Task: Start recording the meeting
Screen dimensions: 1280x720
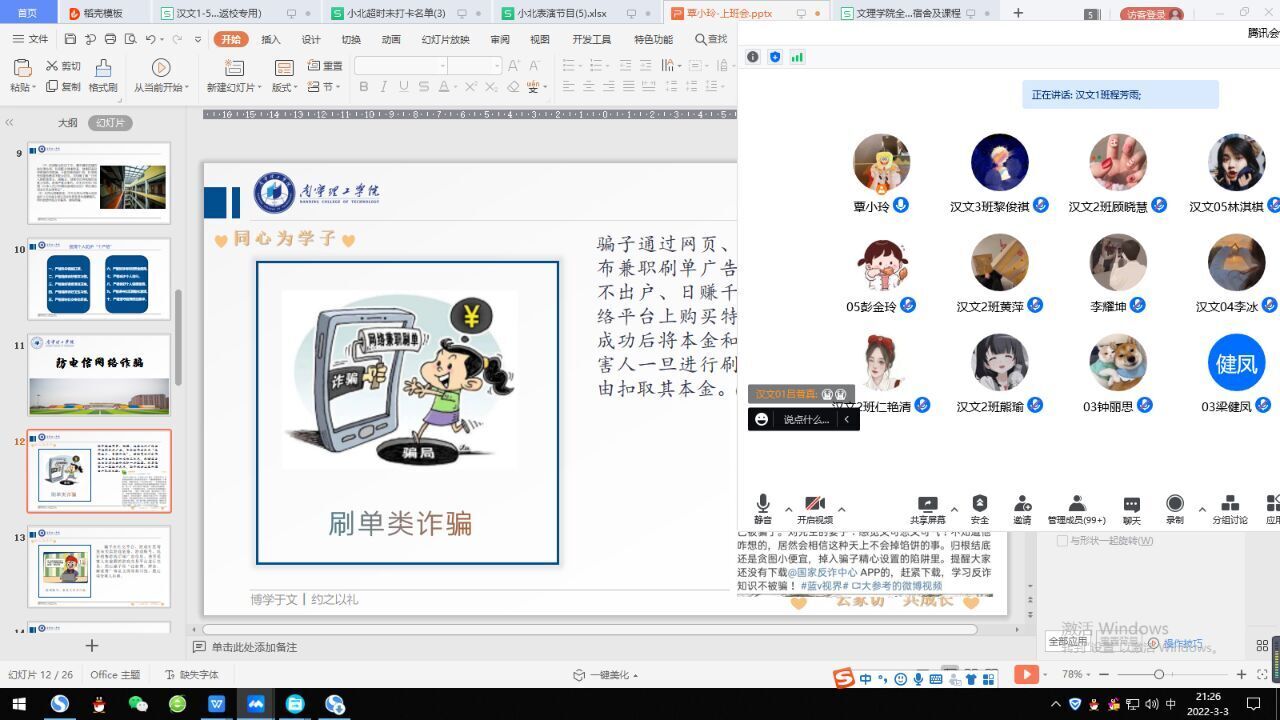Action: 1175,508
